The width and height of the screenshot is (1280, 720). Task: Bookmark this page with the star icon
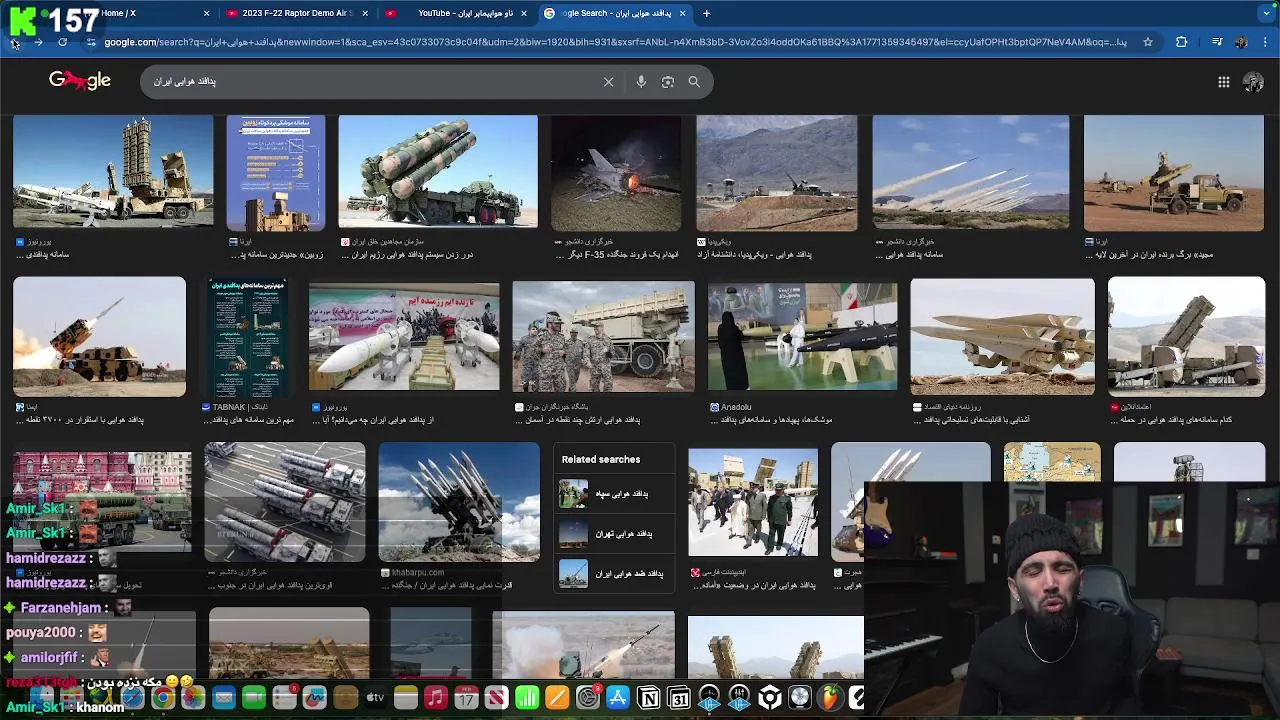pyautogui.click(x=1148, y=42)
